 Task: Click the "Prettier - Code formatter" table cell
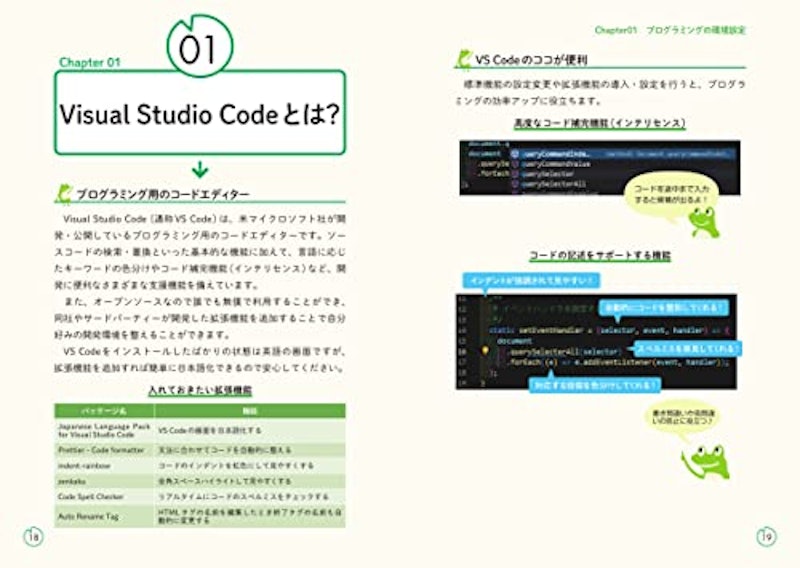pos(105,450)
